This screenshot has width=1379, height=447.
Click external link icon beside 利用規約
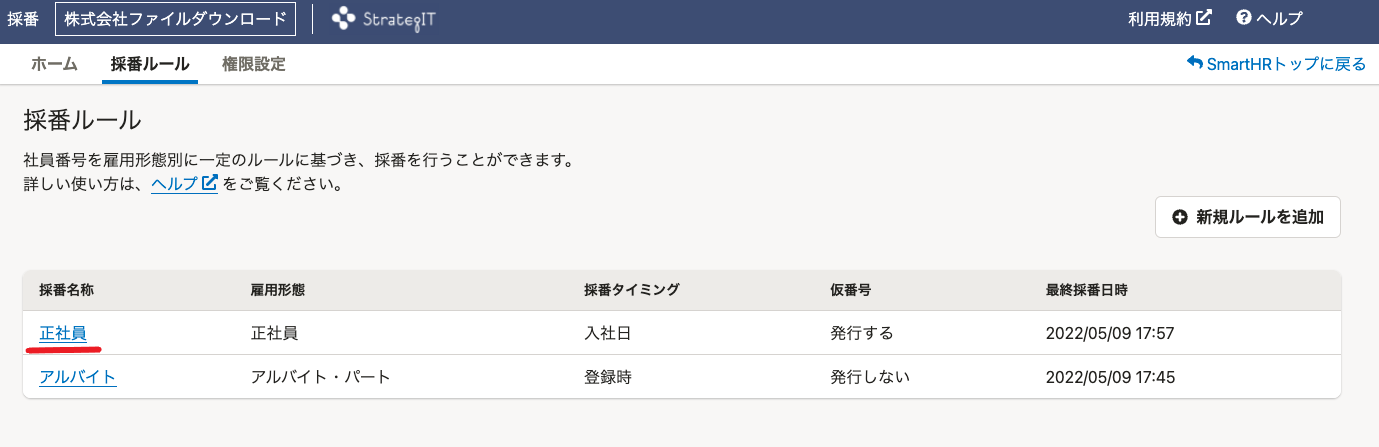pos(1205,18)
